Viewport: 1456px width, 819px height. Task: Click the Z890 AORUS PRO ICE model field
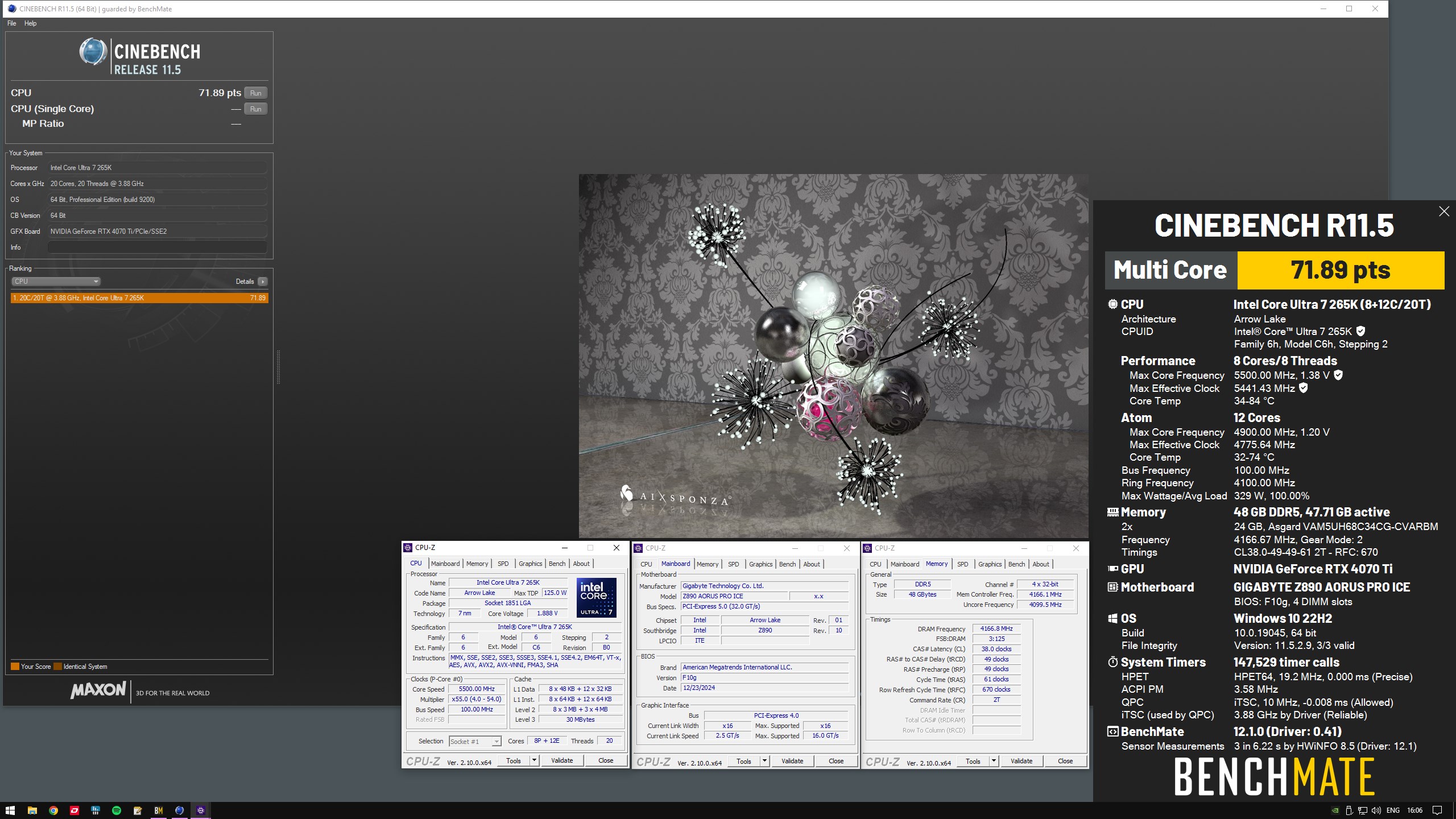click(x=735, y=596)
